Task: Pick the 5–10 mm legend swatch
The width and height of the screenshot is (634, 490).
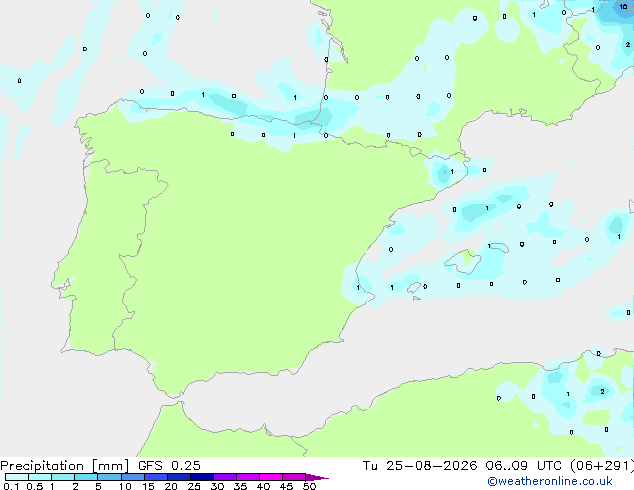Action: tap(109, 477)
